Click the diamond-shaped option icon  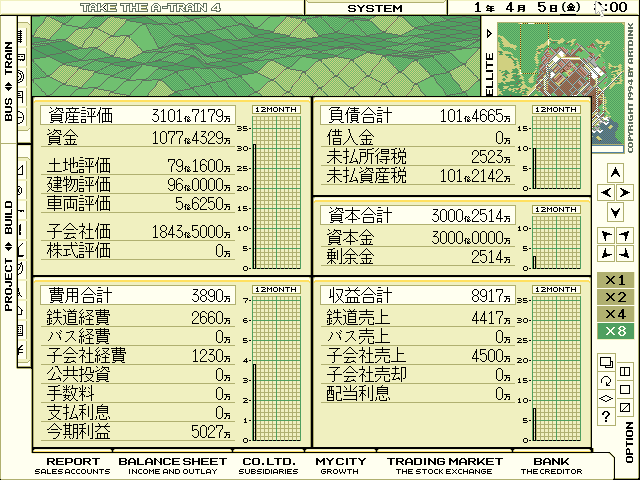pos(607,399)
